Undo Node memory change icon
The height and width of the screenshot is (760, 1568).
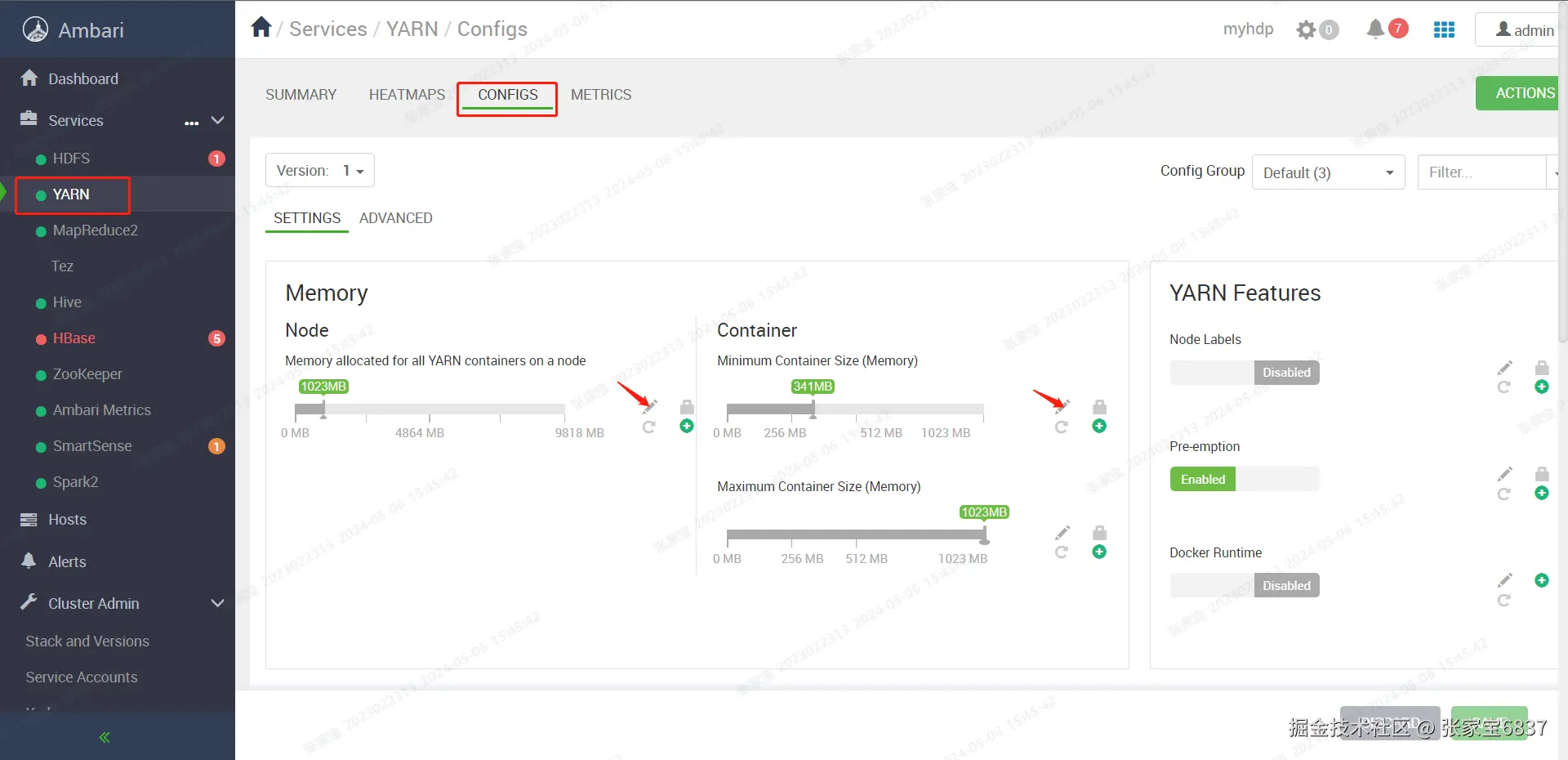point(649,427)
